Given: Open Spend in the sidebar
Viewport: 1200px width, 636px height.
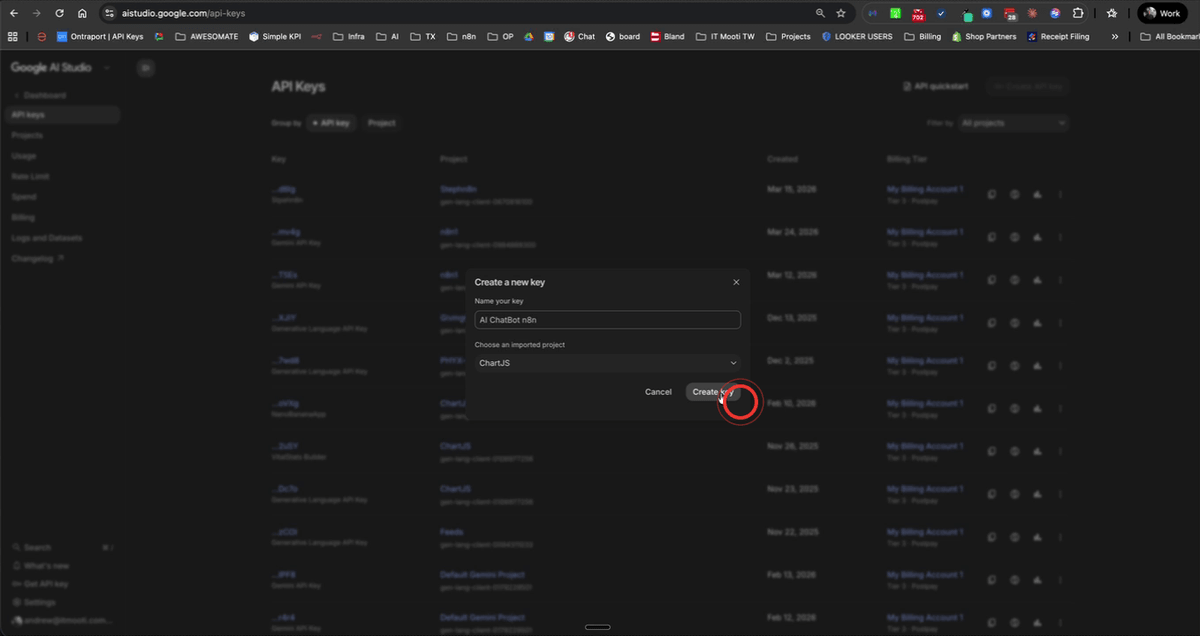Looking at the screenshot, I should (x=24, y=197).
